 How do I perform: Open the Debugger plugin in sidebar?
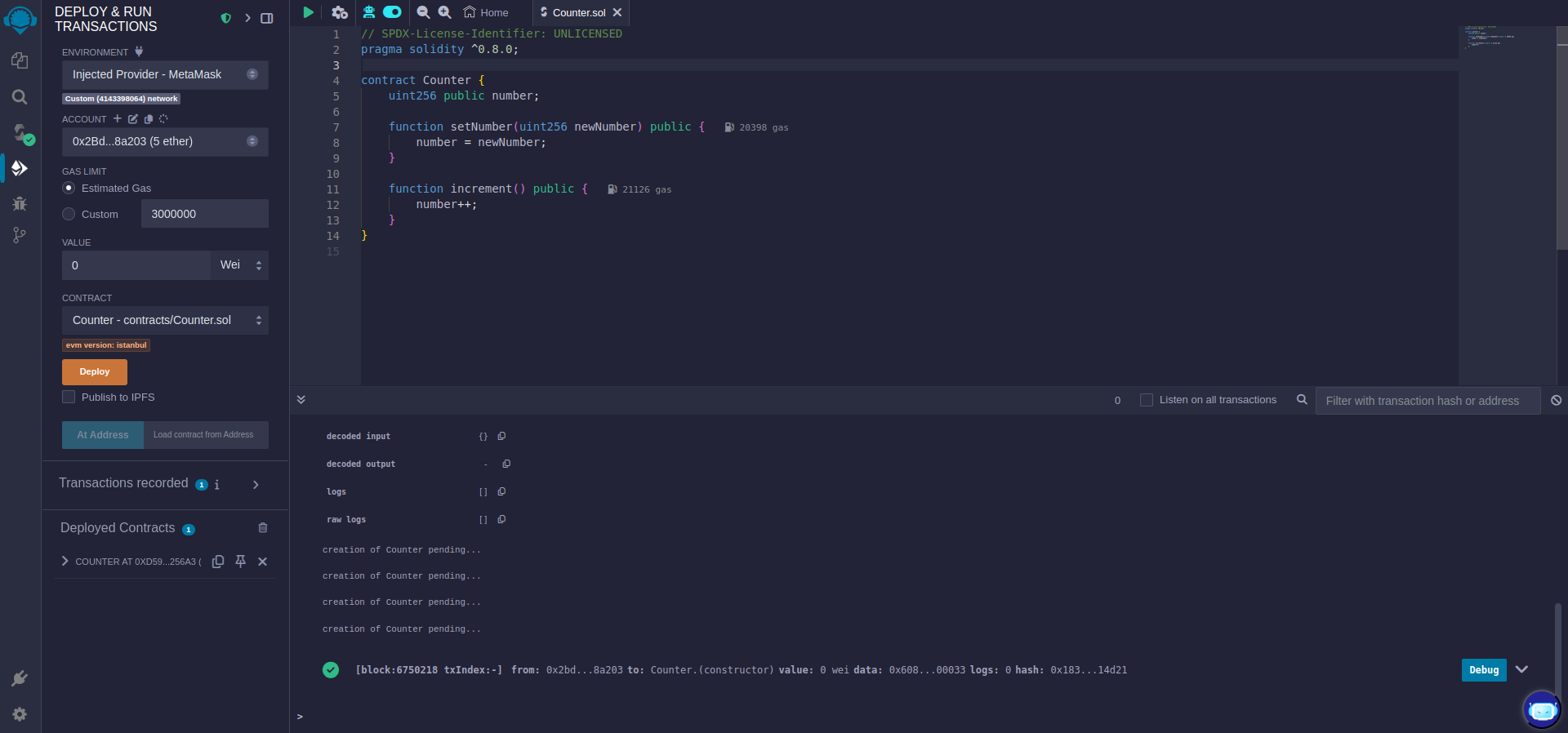[x=20, y=204]
